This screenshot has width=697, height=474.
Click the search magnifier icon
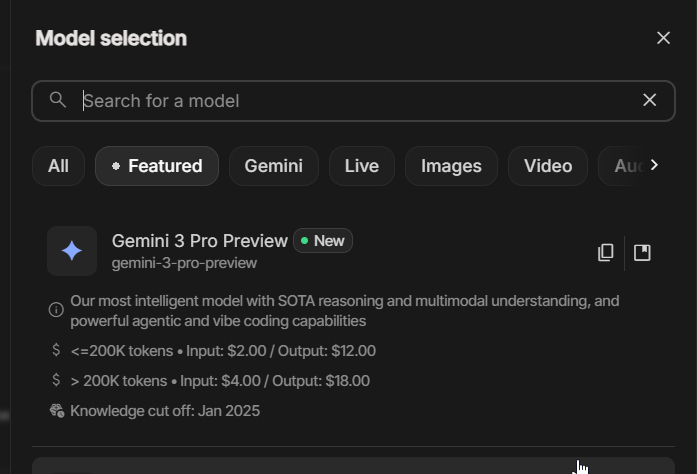pyautogui.click(x=58, y=100)
